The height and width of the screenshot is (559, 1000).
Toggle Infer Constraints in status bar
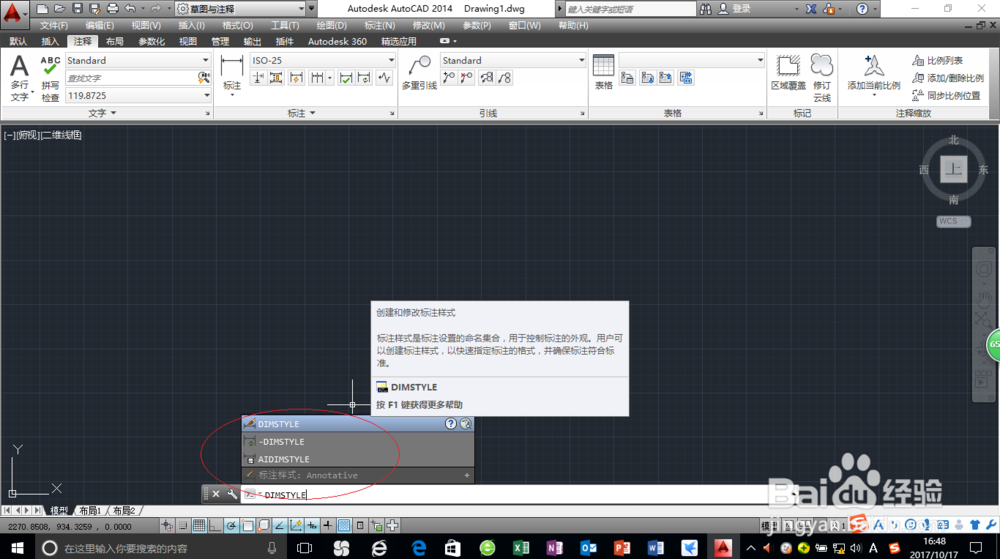(167, 525)
